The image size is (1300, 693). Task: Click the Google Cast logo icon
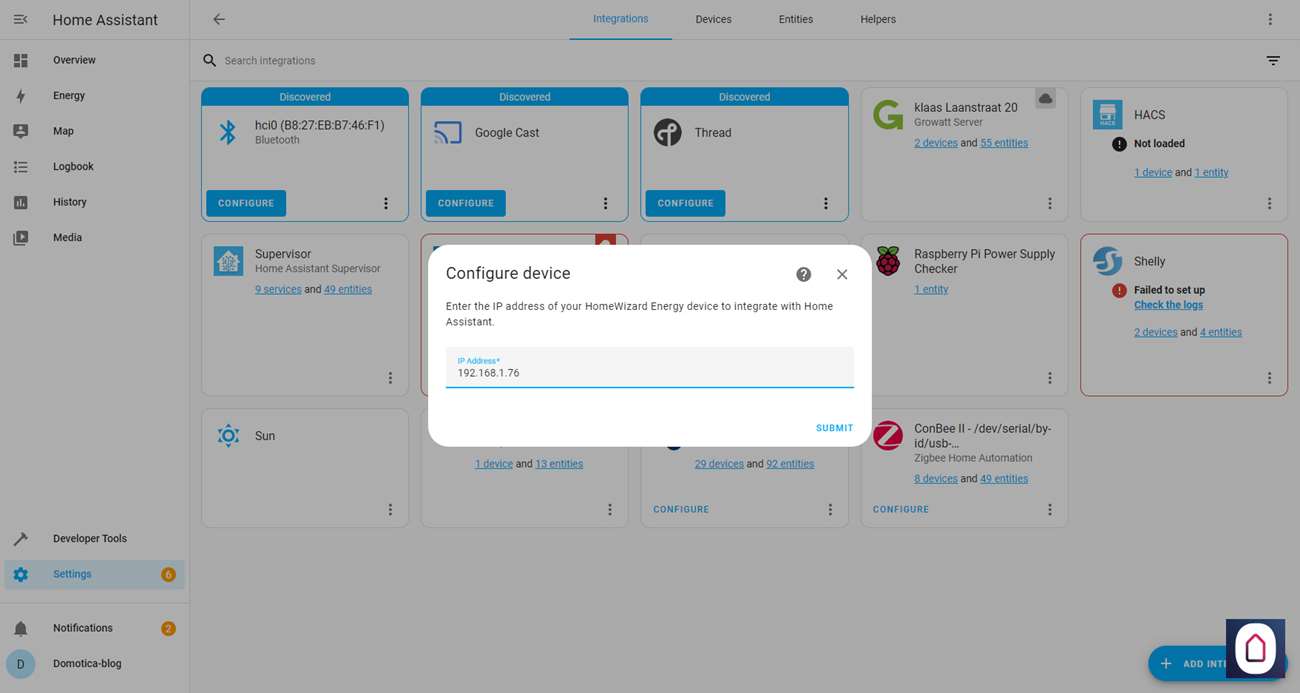pos(447,132)
